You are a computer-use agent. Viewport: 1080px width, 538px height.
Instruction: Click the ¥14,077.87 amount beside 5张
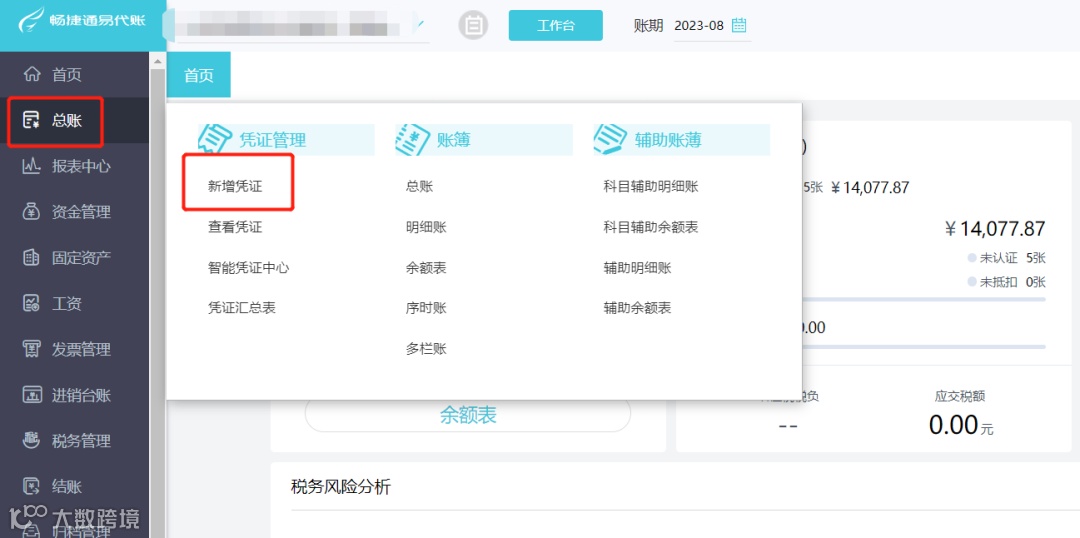point(870,187)
